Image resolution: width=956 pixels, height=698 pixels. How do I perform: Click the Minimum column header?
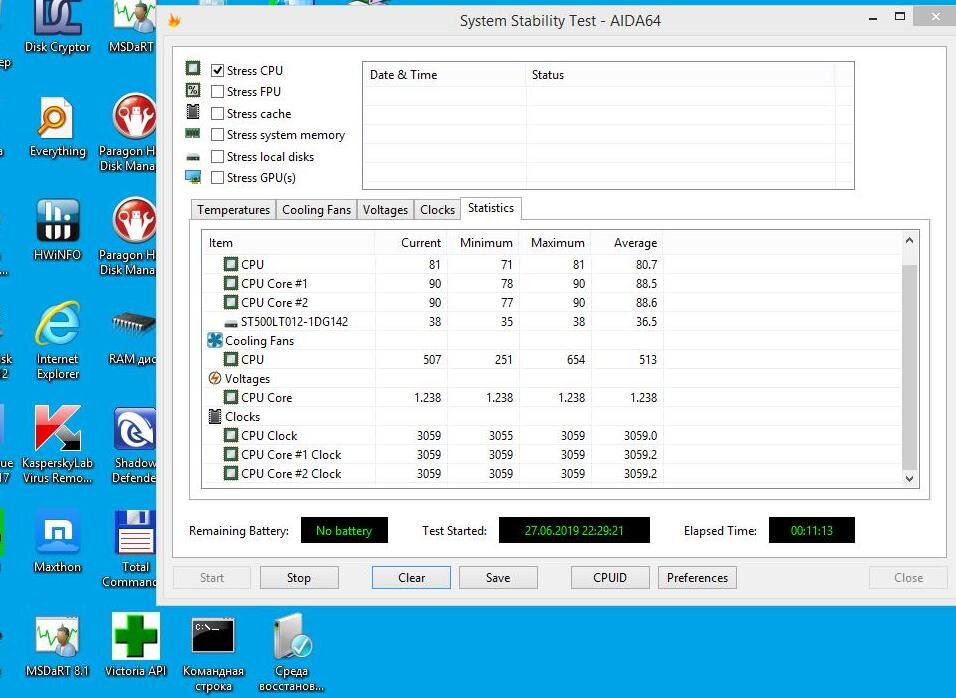[x=483, y=243]
